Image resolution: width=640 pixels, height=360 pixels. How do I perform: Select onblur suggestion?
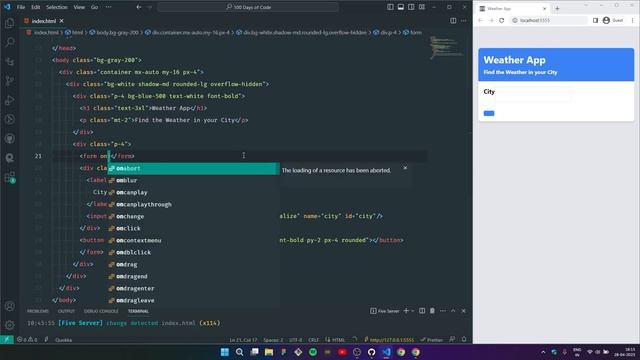pos(193,180)
